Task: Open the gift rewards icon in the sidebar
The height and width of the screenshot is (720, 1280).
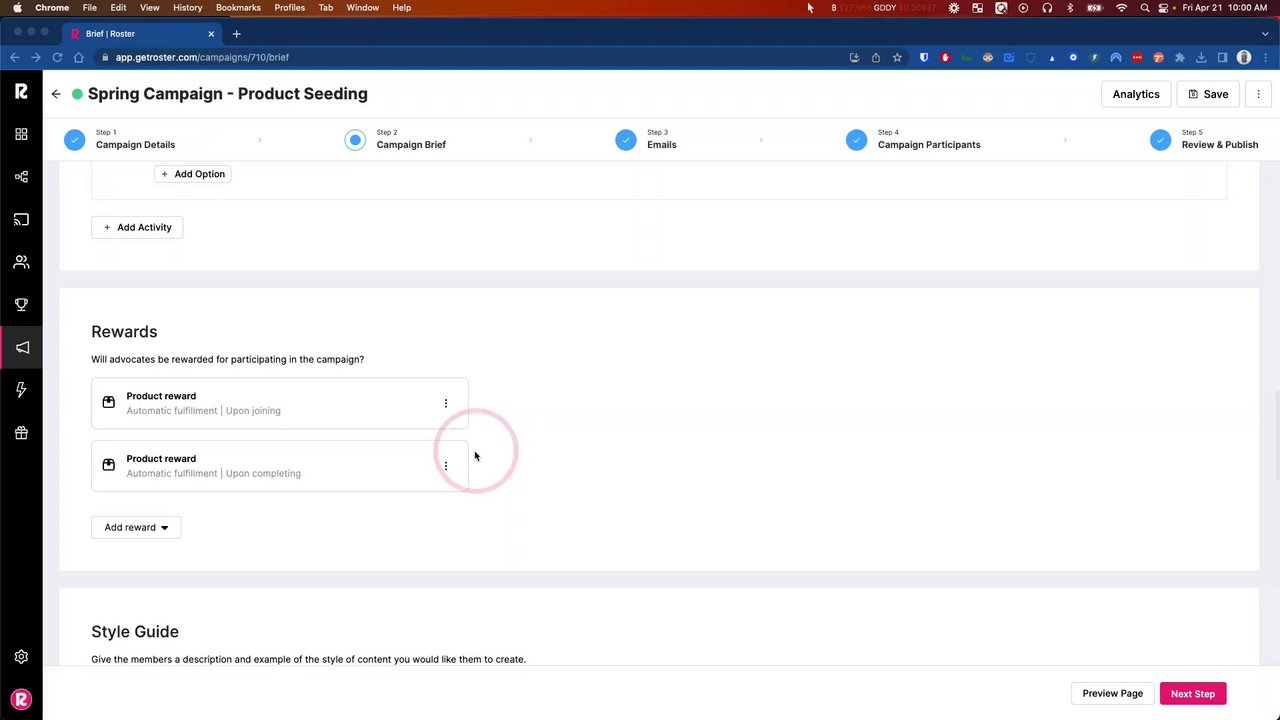Action: pyautogui.click(x=21, y=433)
